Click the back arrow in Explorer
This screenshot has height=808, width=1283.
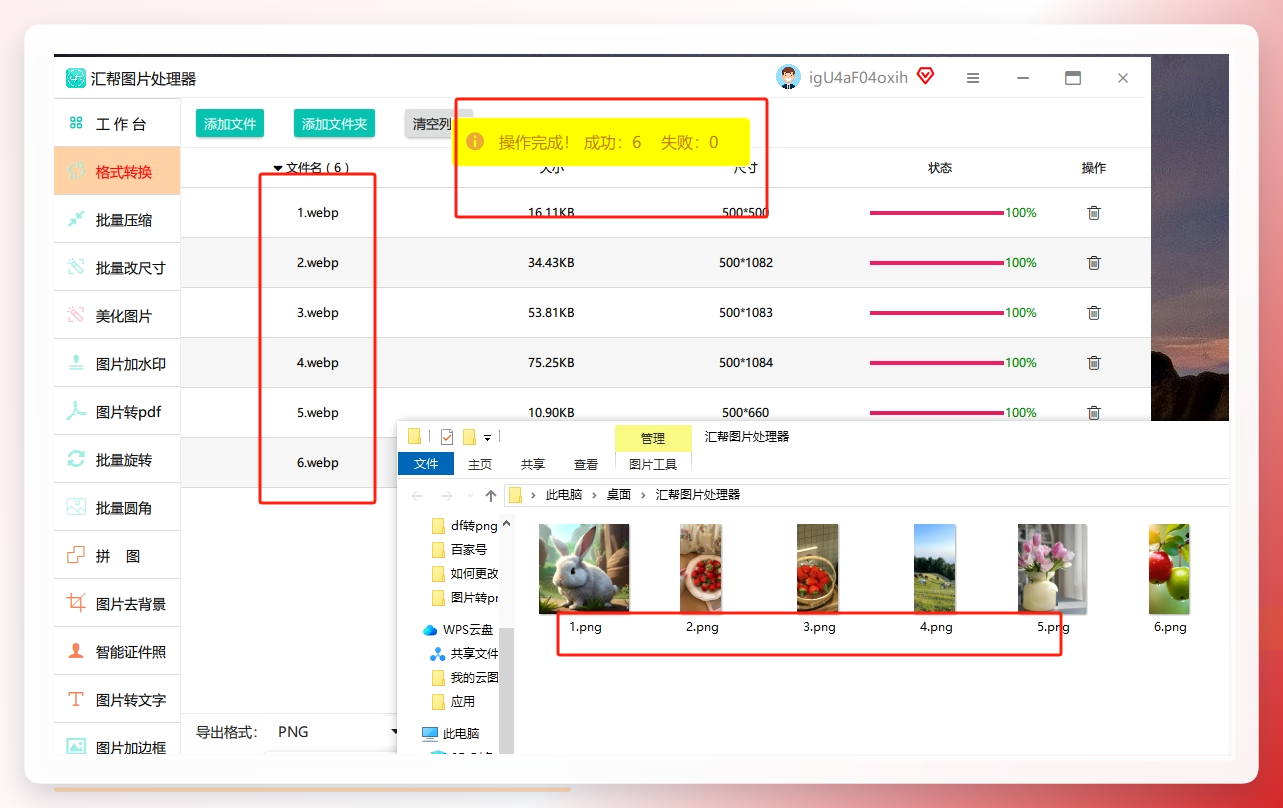pos(417,495)
